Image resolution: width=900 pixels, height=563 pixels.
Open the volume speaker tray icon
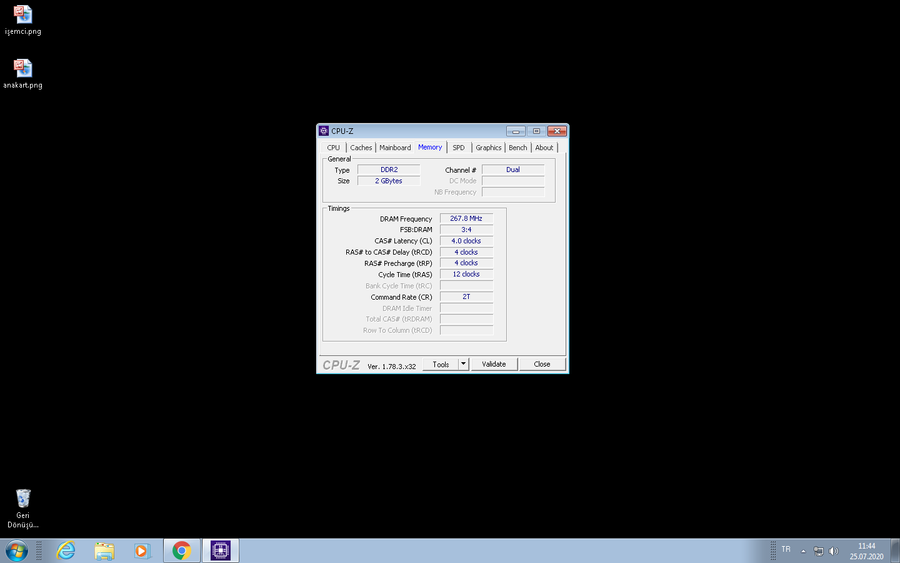pyautogui.click(x=833, y=551)
